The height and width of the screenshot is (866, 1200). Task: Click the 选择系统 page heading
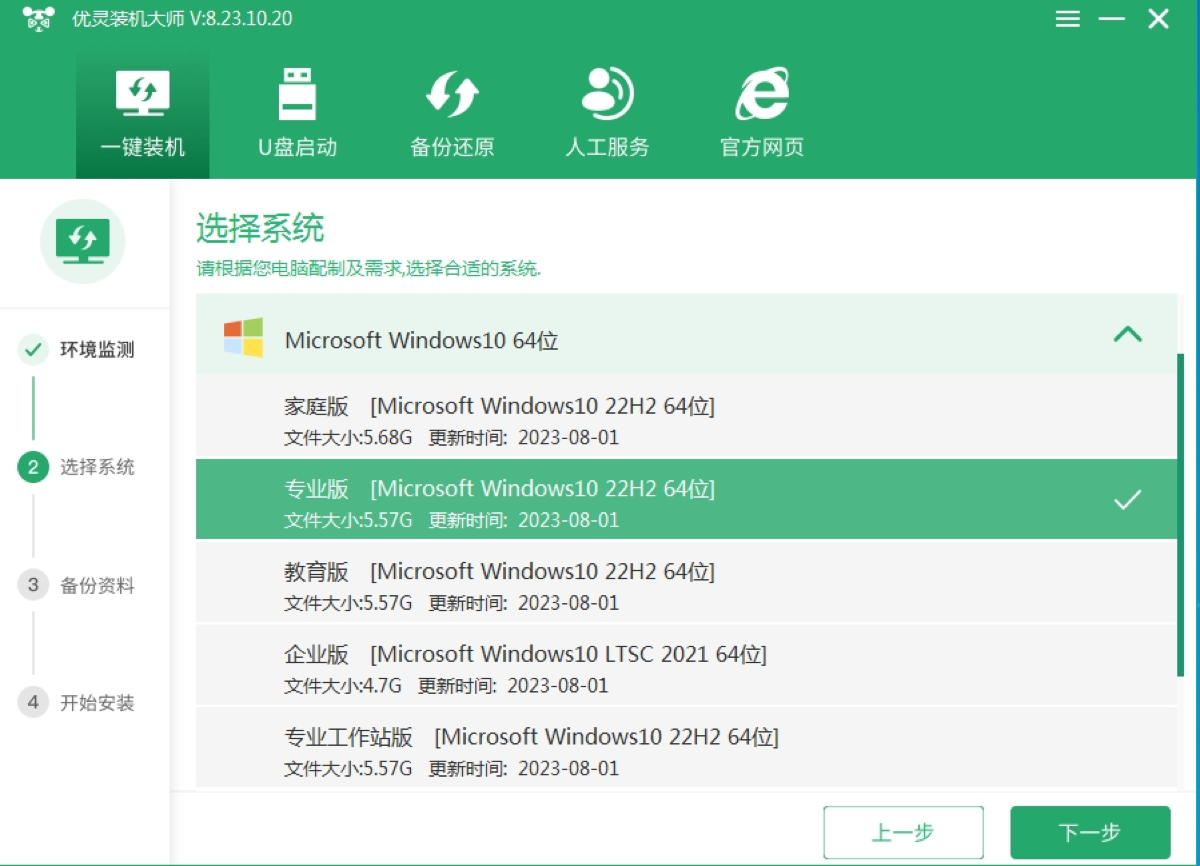260,228
